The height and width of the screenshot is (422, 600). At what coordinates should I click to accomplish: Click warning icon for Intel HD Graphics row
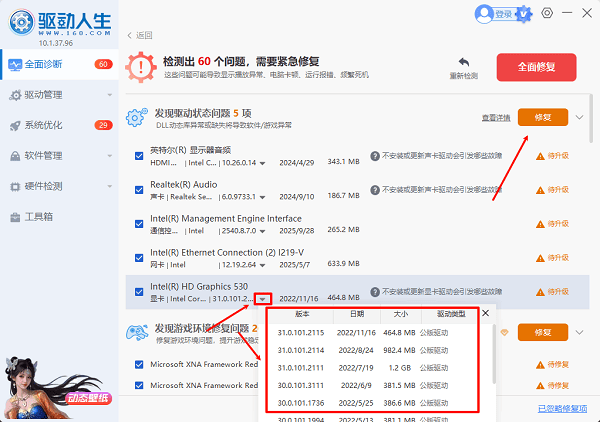[x=540, y=292]
